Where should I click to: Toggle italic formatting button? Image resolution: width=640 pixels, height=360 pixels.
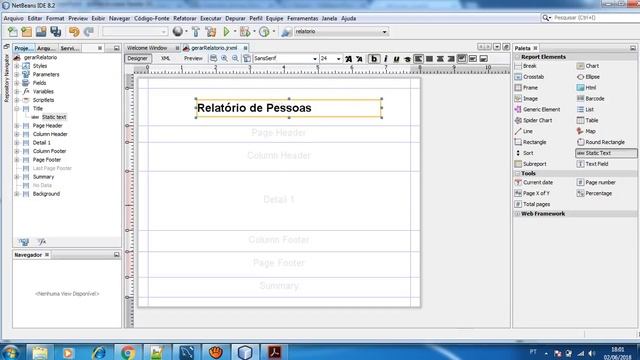(x=385, y=59)
